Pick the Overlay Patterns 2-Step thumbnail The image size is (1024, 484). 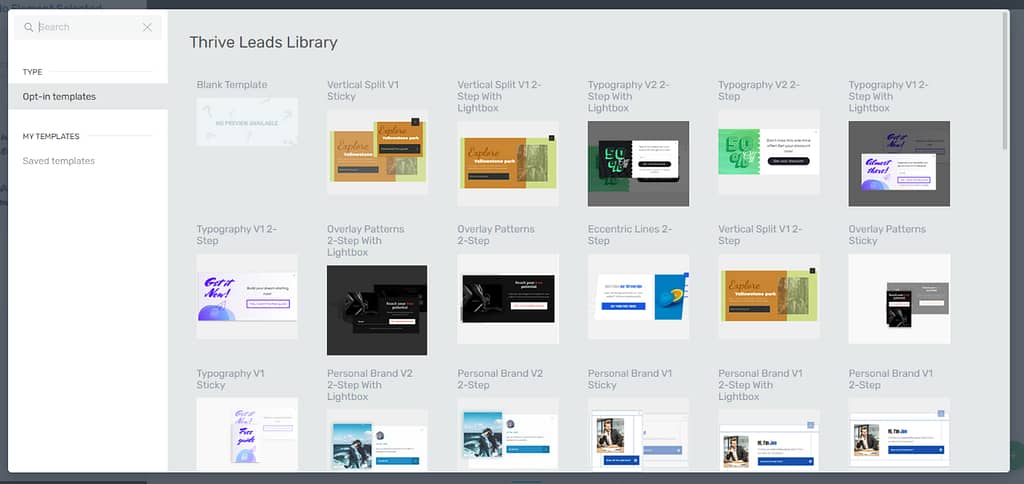coord(508,299)
